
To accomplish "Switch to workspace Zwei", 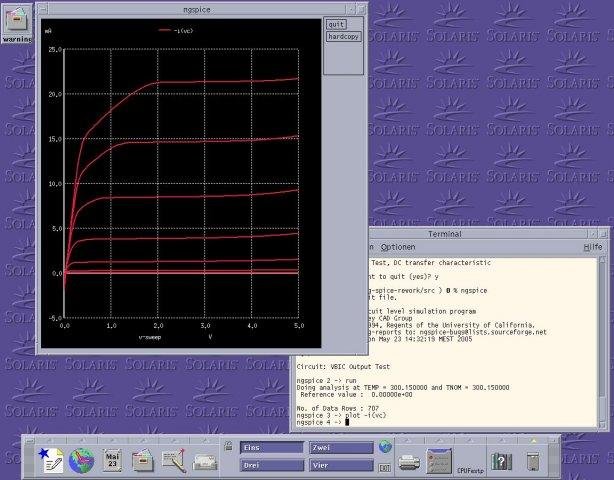I will (x=341, y=448).
